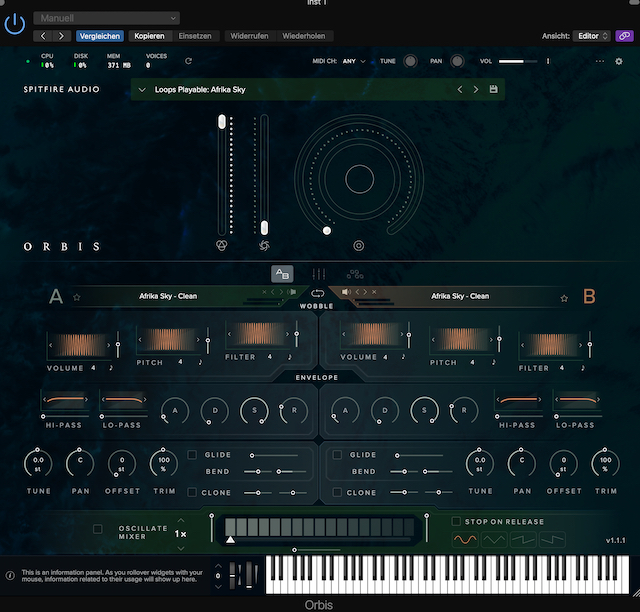Open the Ansicht Editor view dropdown
Viewport: 640px width, 612px height.
[591, 36]
